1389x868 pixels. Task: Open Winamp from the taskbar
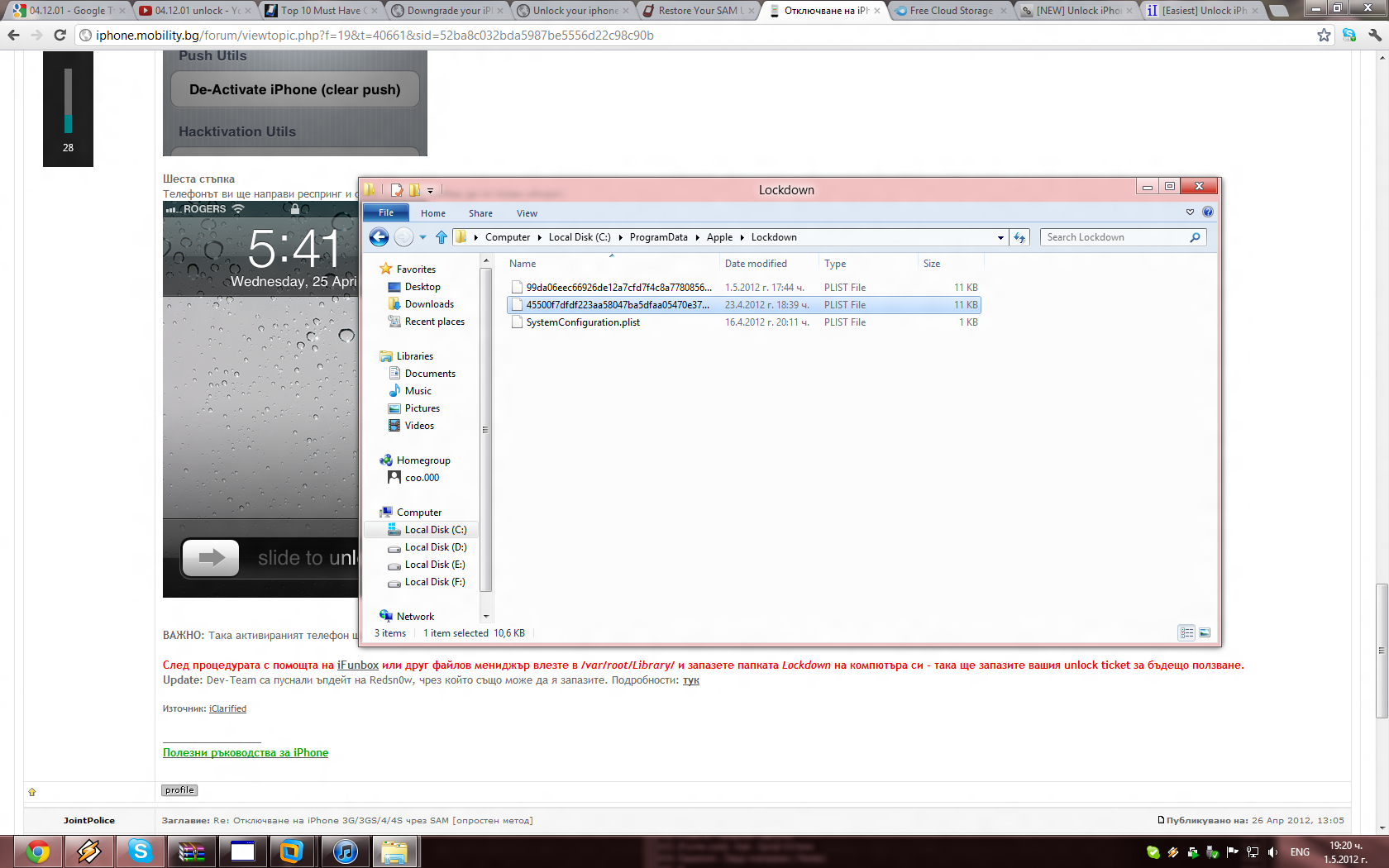[88, 851]
